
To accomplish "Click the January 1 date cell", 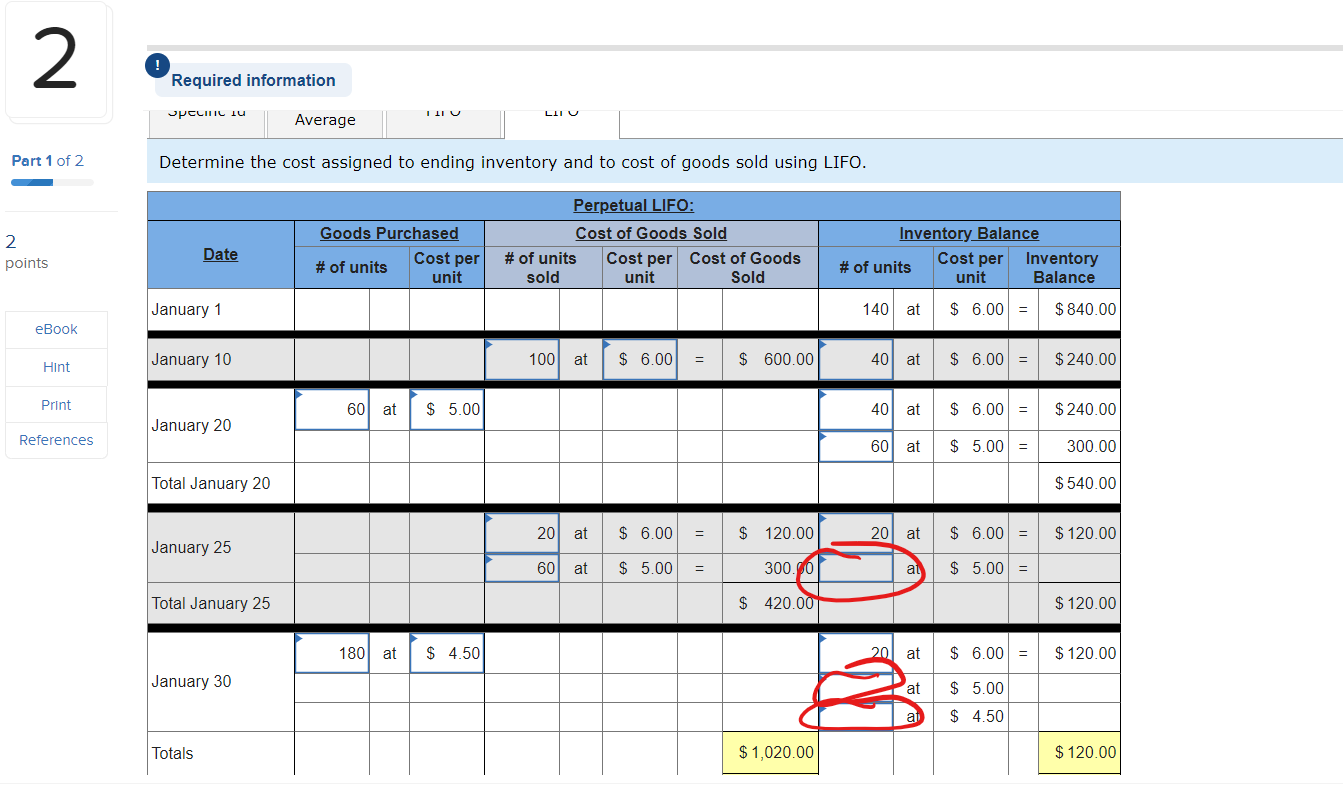I will 220,309.
